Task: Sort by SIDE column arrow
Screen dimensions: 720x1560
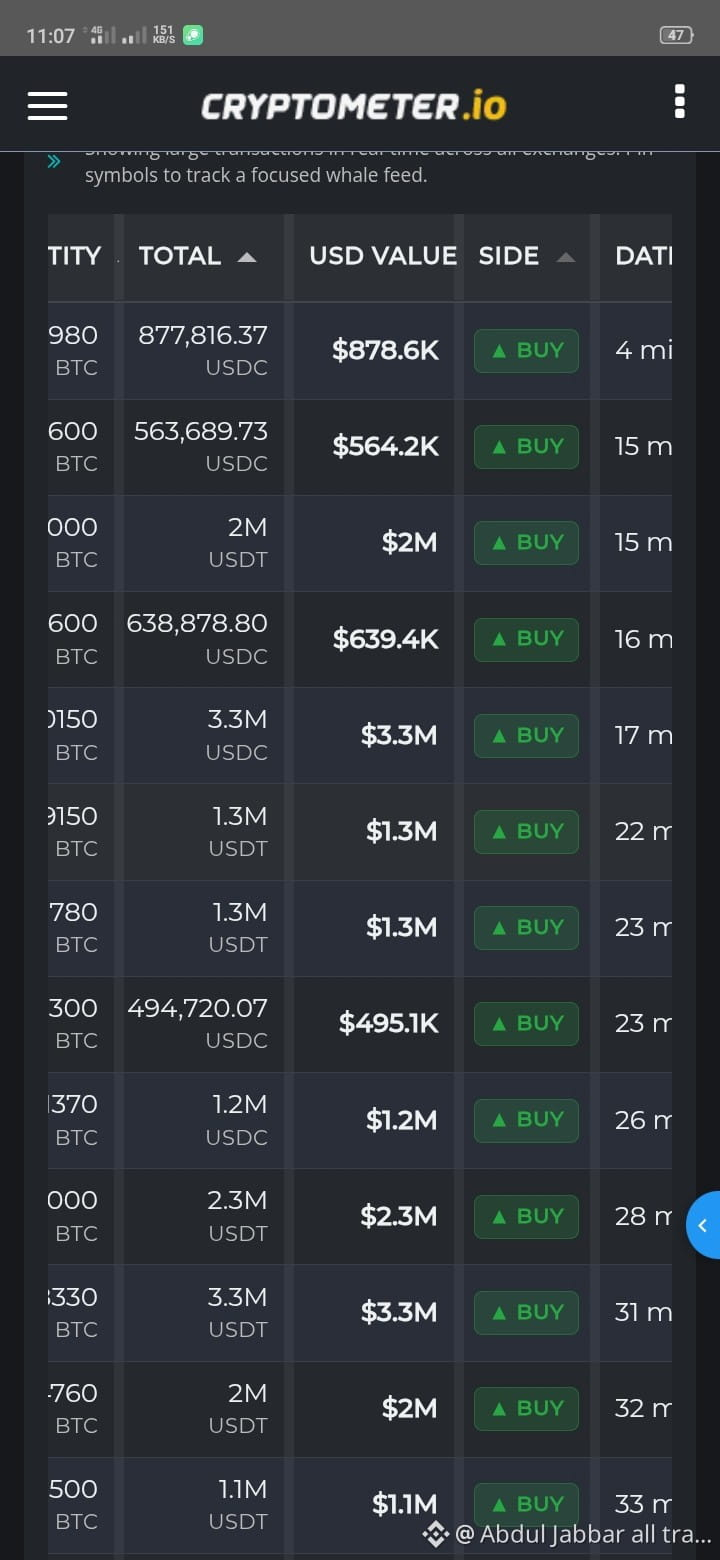Action: (x=566, y=257)
